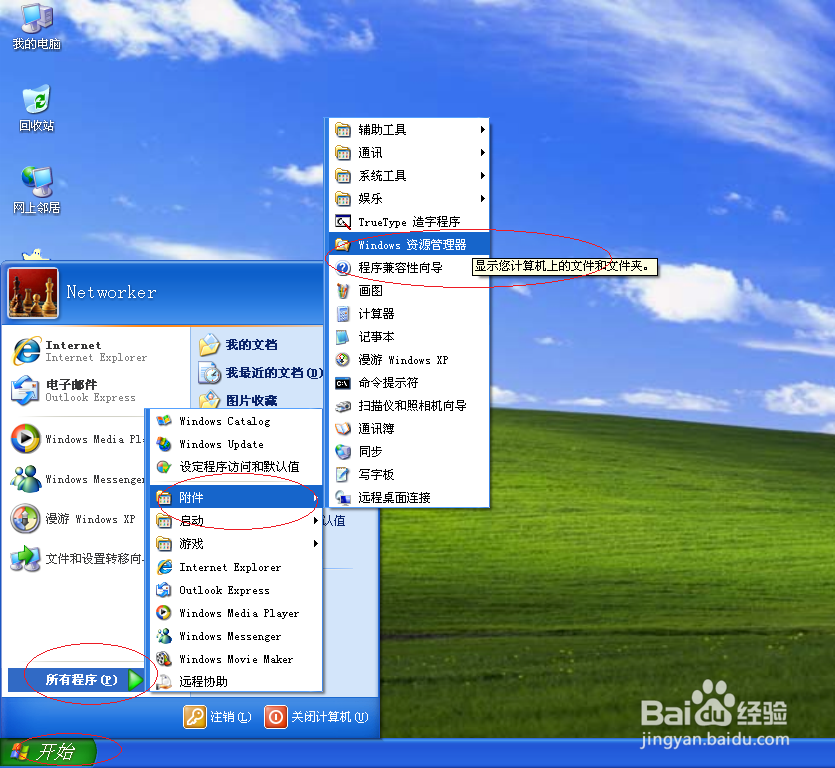Image resolution: width=835 pixels, height=768 pixels.
Task: Click the Networker chess user picture
Action: [x=33, y=293]
